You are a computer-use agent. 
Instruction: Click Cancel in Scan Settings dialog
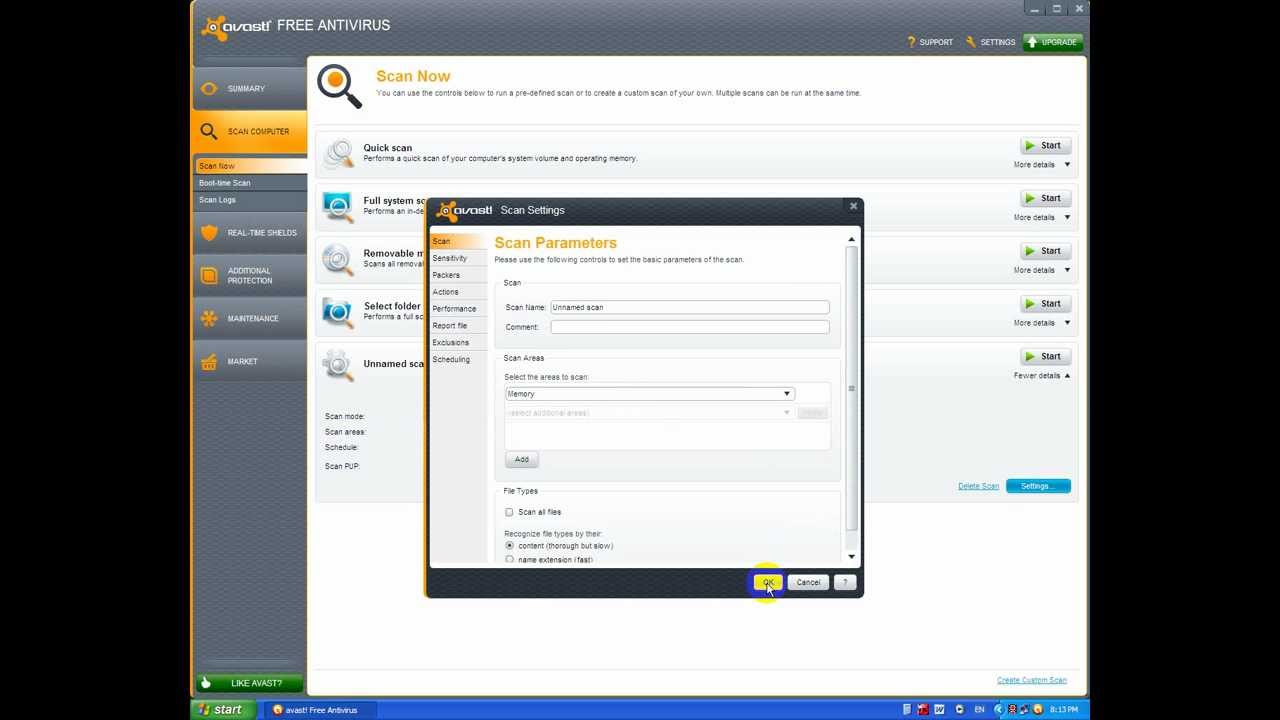(808, 582)
